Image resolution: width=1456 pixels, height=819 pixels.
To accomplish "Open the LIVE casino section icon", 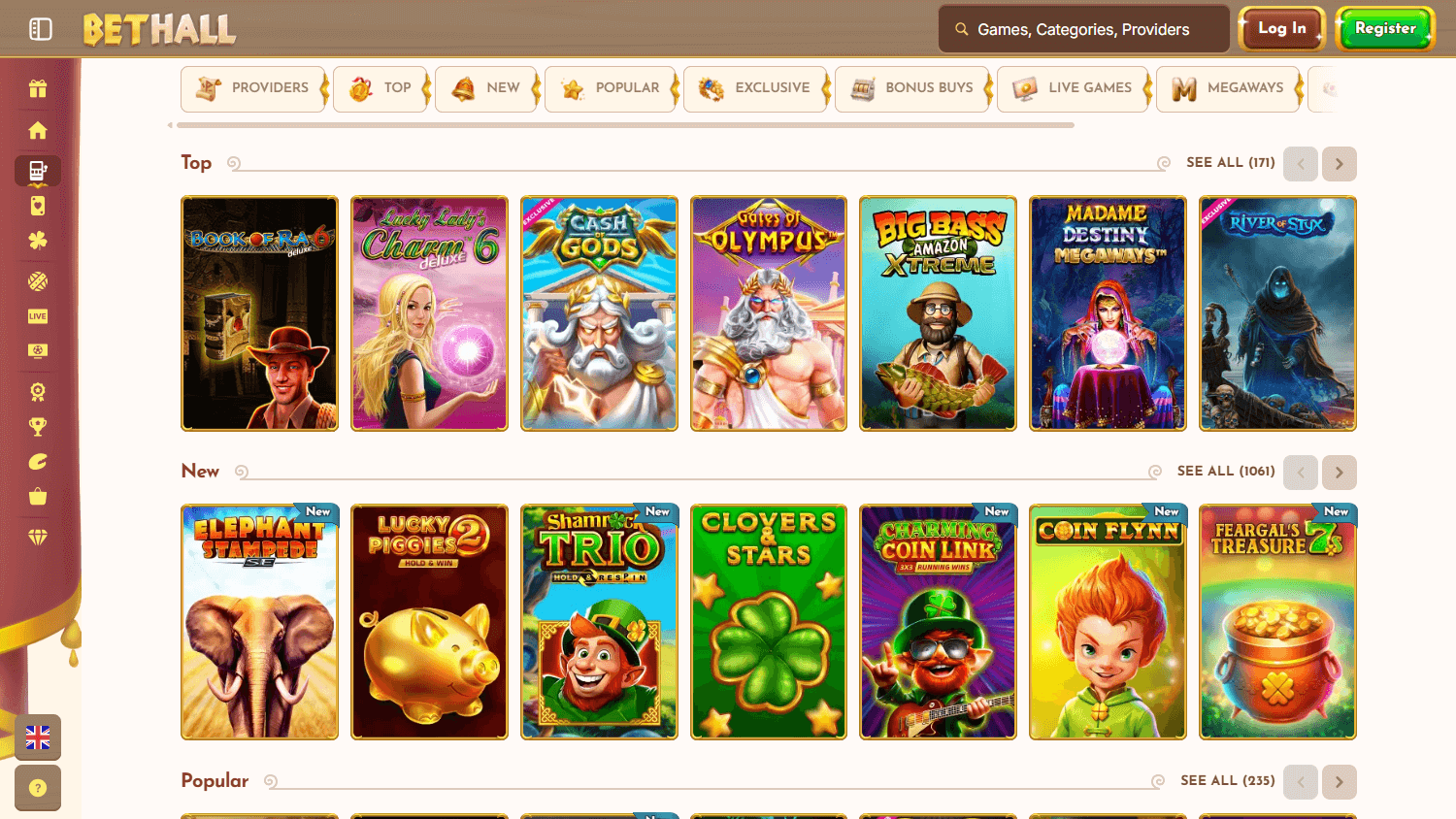I will tap(37, 315).
